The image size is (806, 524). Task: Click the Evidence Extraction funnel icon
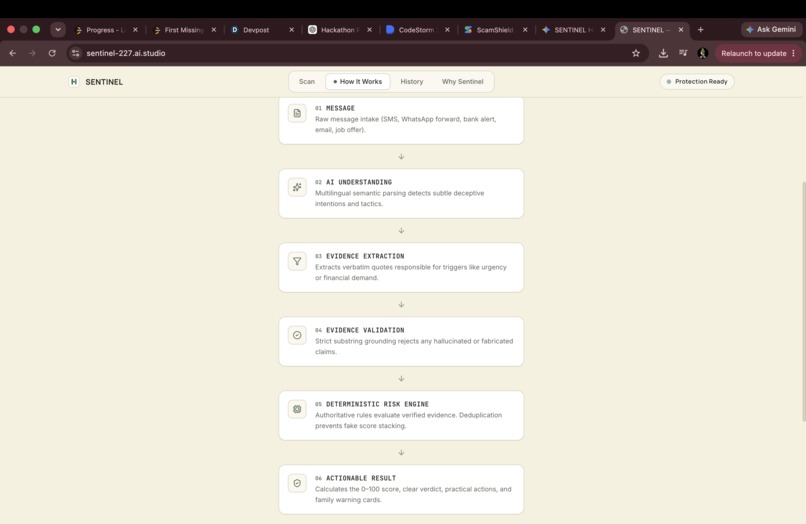(297, 261)
